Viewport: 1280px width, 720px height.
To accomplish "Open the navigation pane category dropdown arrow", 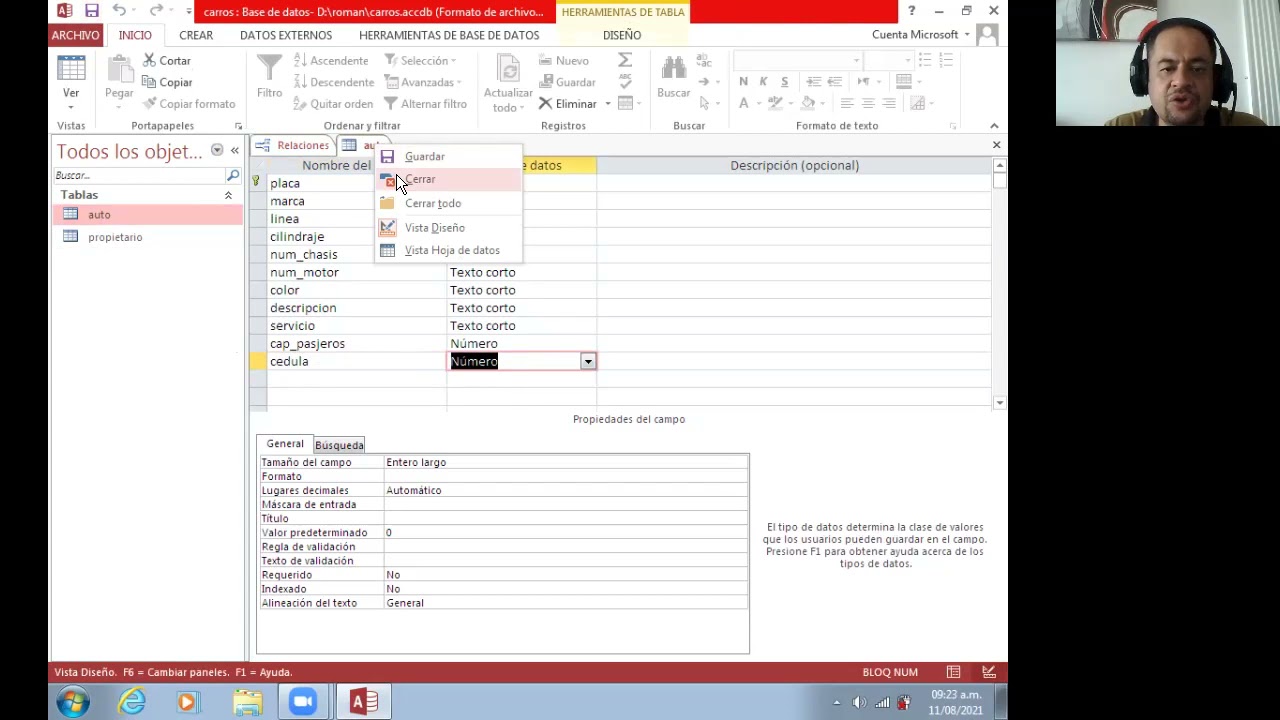I will tap(217, 151).
